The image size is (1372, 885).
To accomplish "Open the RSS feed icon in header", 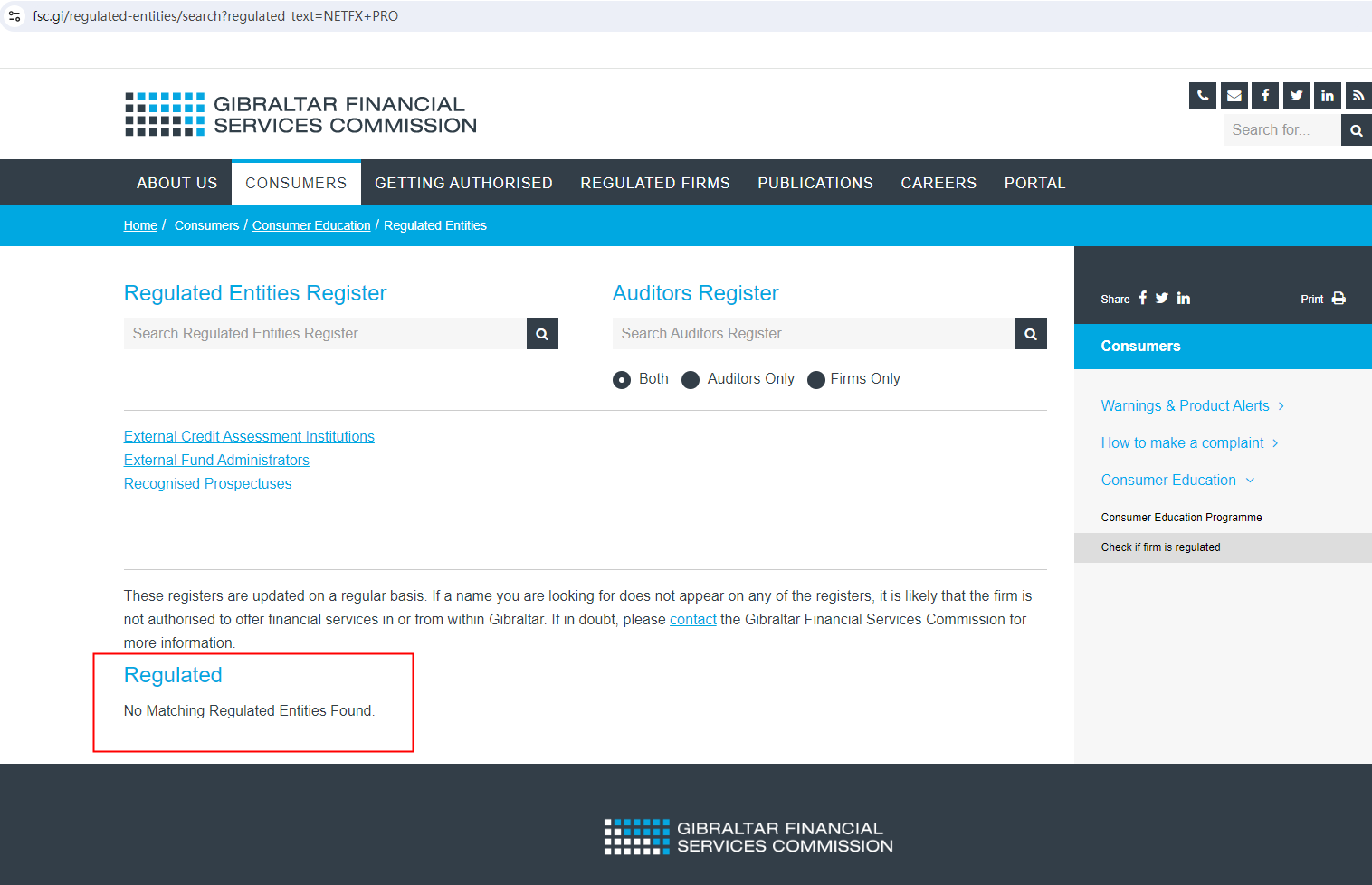I will coord(1358,96).
